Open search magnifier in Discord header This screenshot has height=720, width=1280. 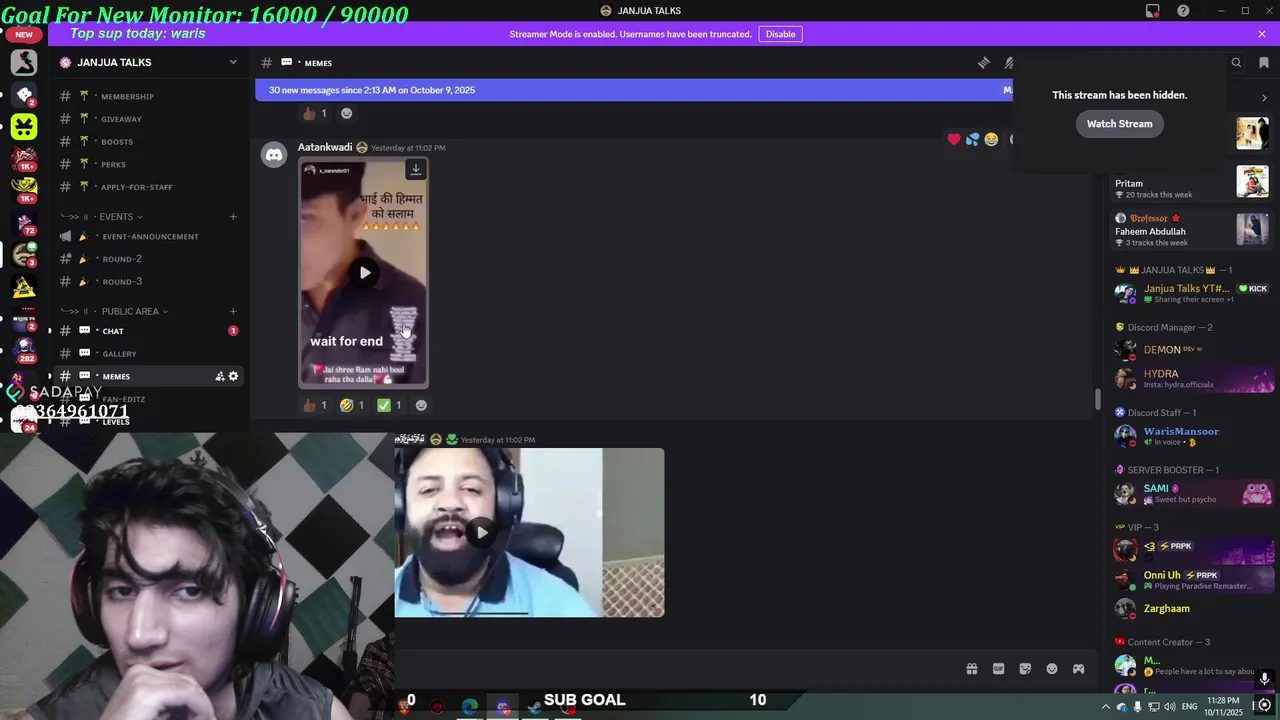click(x=1236, y=62)
